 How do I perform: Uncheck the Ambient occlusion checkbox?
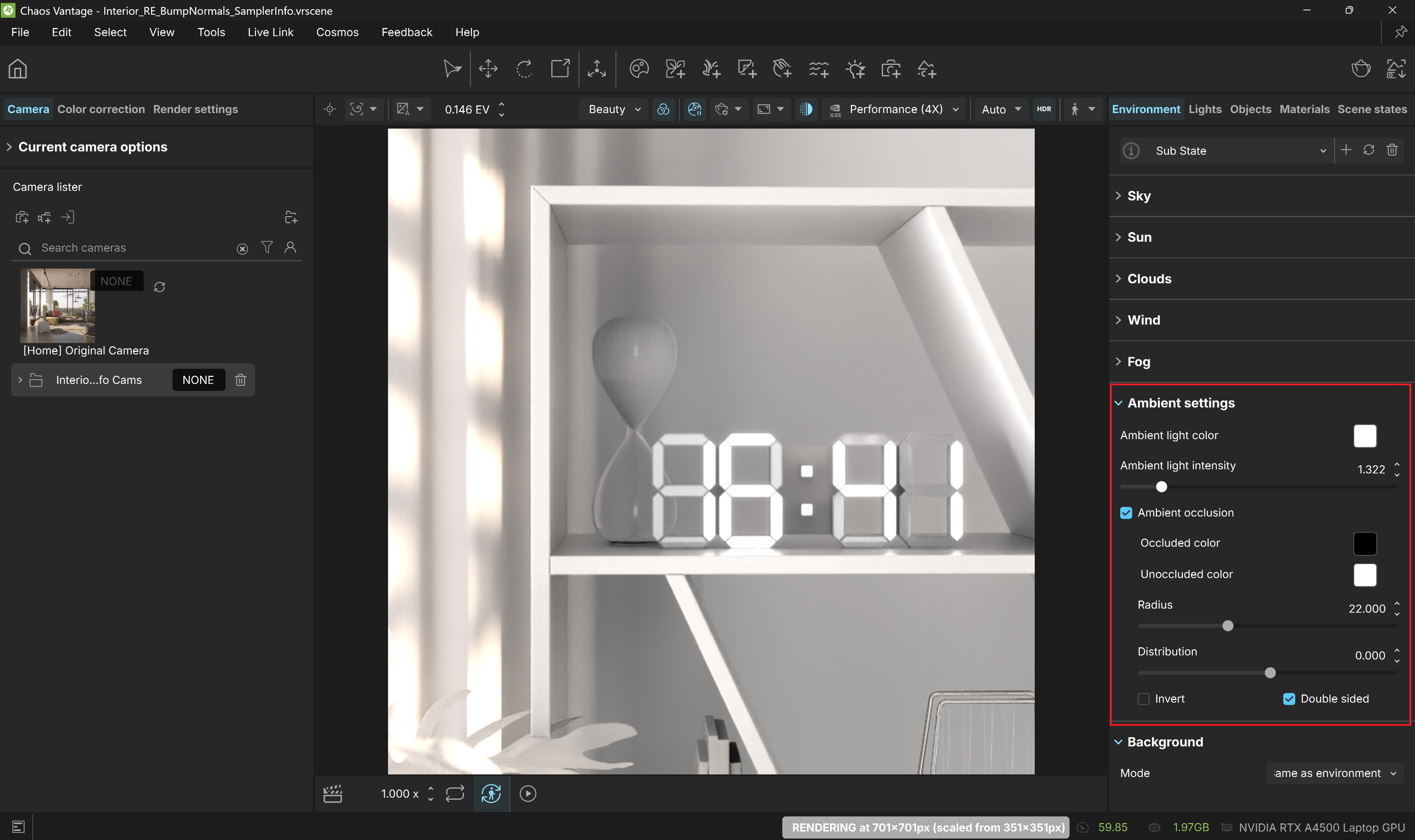1126,513
